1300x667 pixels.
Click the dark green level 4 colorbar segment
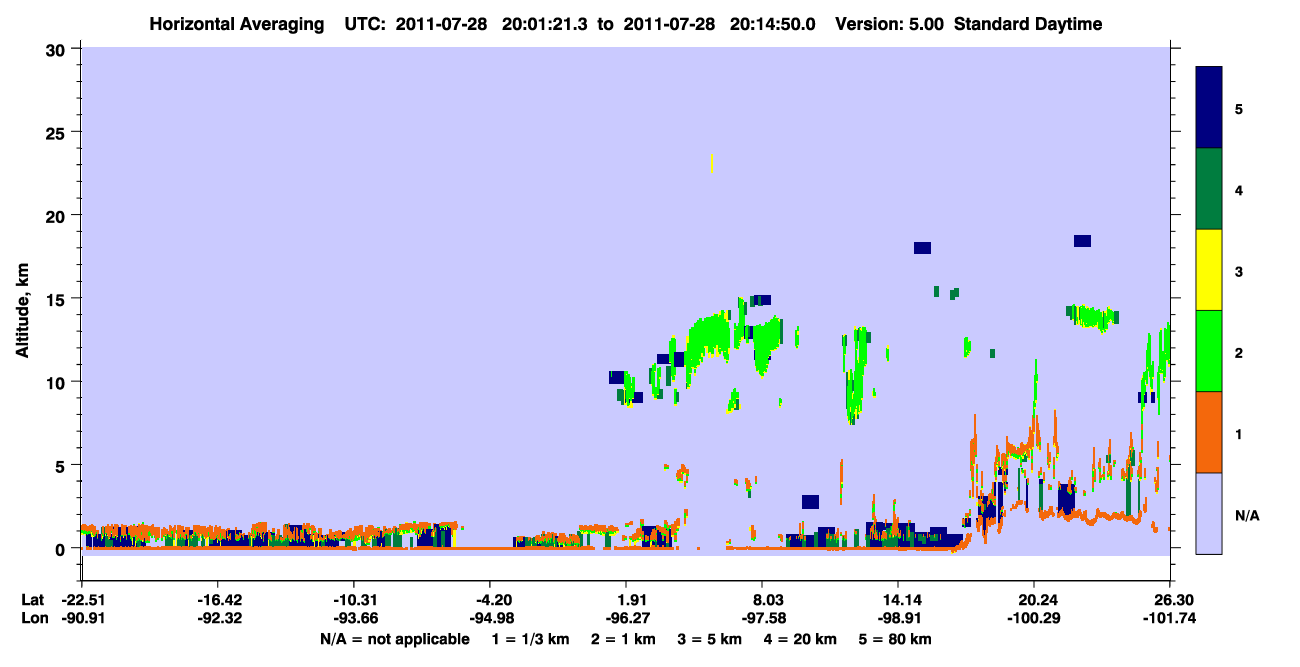click(1209, 189)
